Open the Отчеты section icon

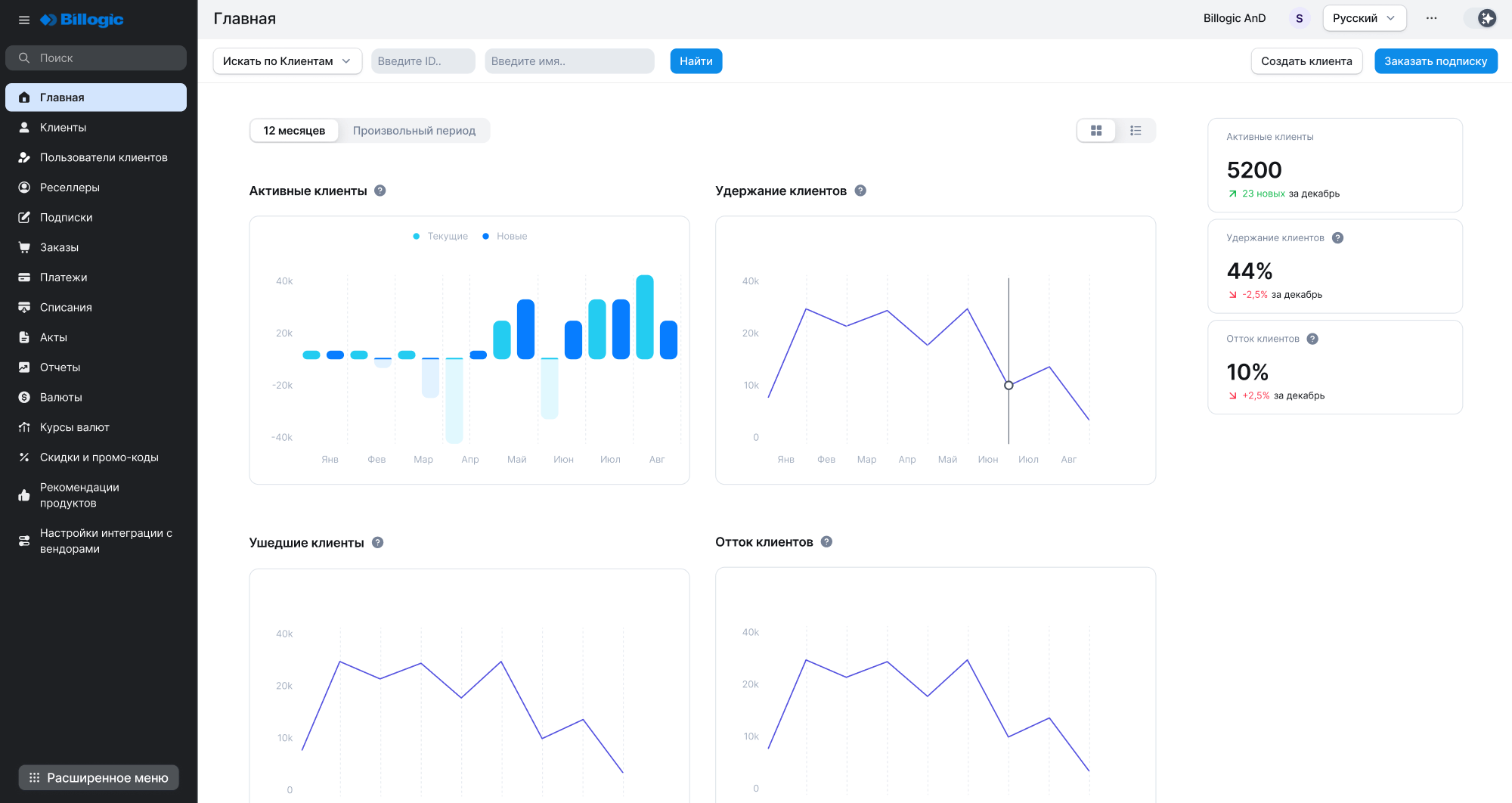tap(24, 367)
